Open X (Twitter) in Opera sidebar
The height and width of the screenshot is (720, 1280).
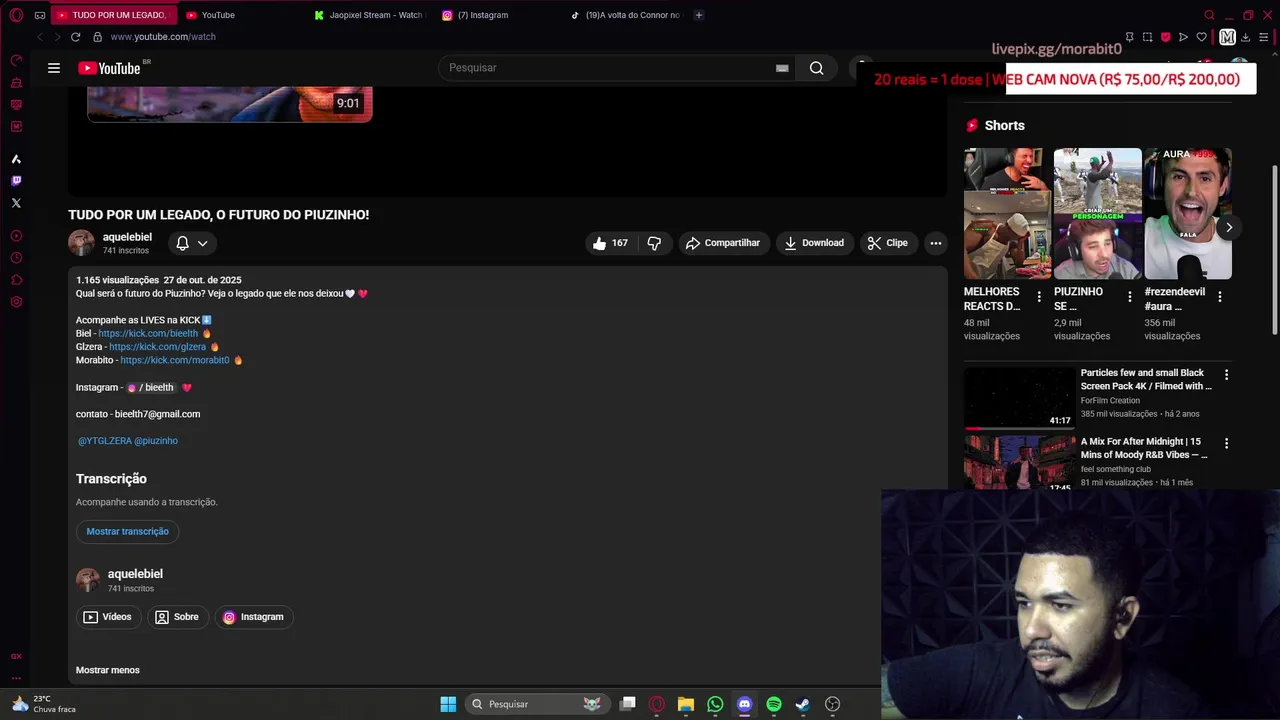[16, 203]
